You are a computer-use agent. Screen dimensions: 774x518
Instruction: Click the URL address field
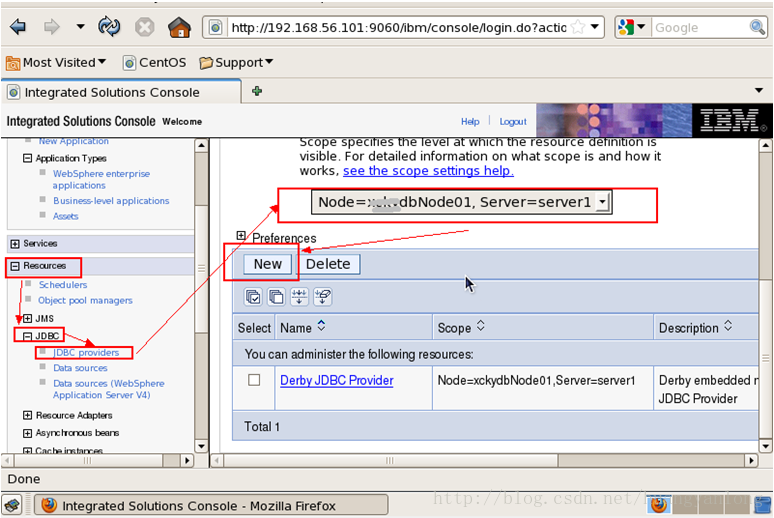click(x=398, y=28)
